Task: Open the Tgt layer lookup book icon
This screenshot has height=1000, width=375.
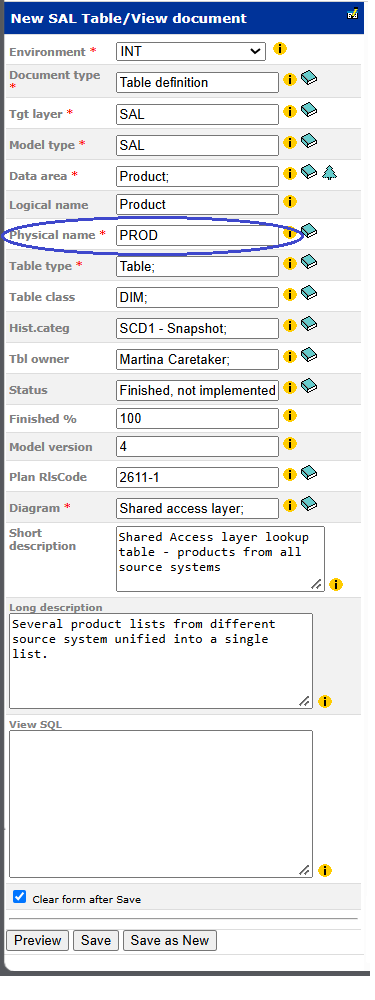Action: (309, 110)
